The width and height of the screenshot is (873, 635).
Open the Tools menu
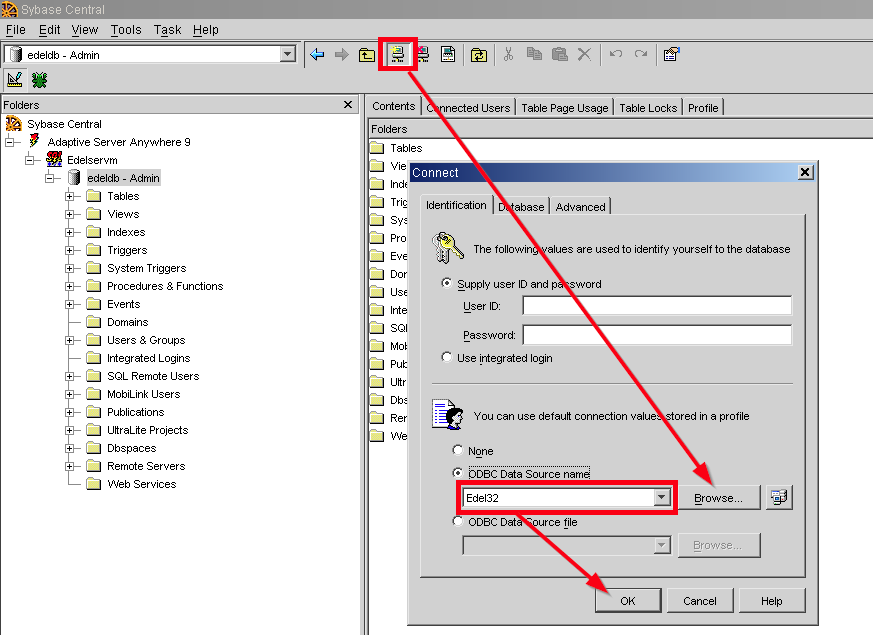126,30
